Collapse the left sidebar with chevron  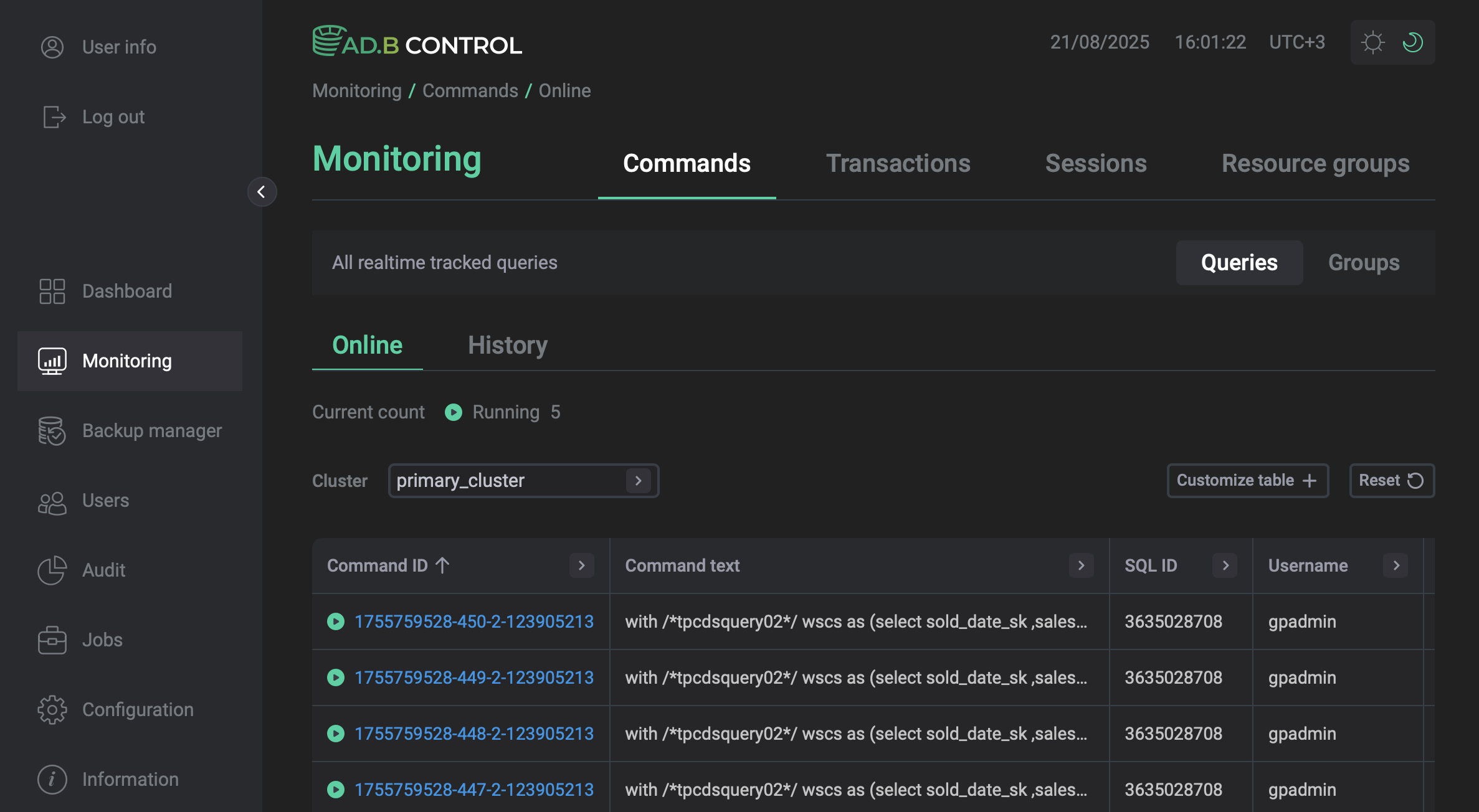click(x=262, y=192)
